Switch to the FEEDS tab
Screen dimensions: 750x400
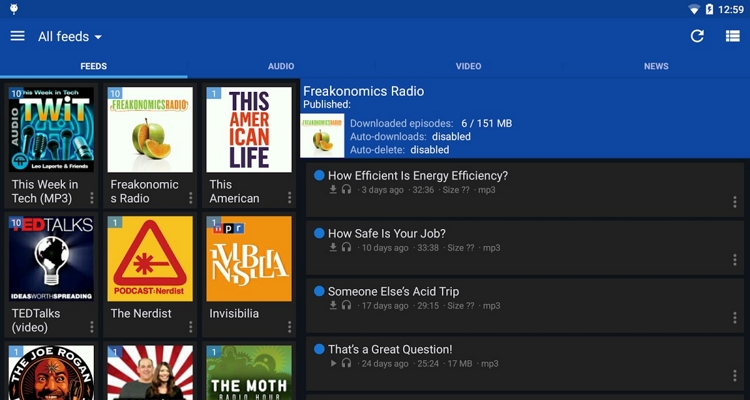94,67
